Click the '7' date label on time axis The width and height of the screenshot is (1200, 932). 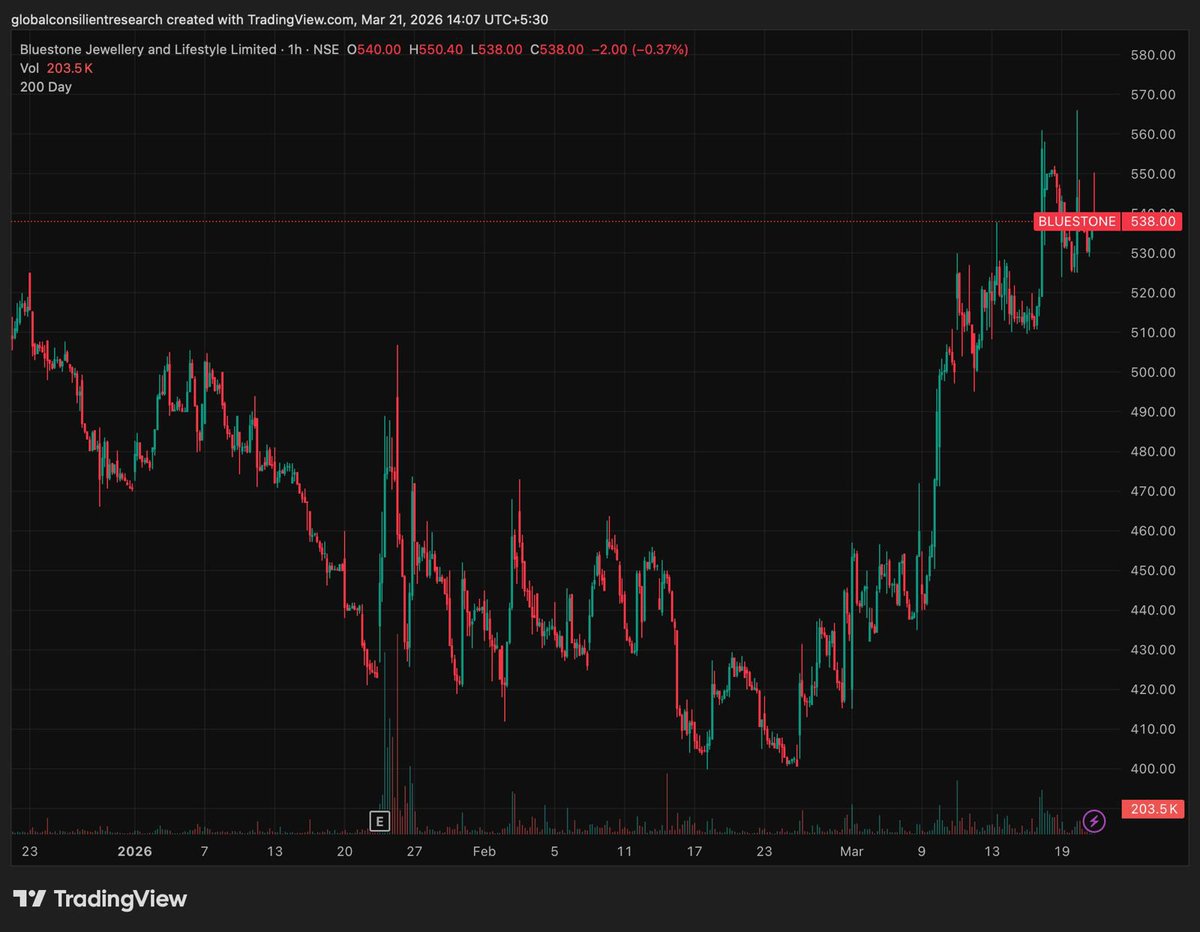(204, 852)
